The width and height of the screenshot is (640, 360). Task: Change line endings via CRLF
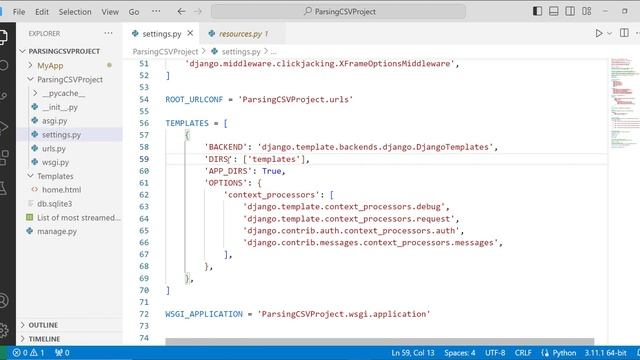pyautogui.click(x=523, y=353)
